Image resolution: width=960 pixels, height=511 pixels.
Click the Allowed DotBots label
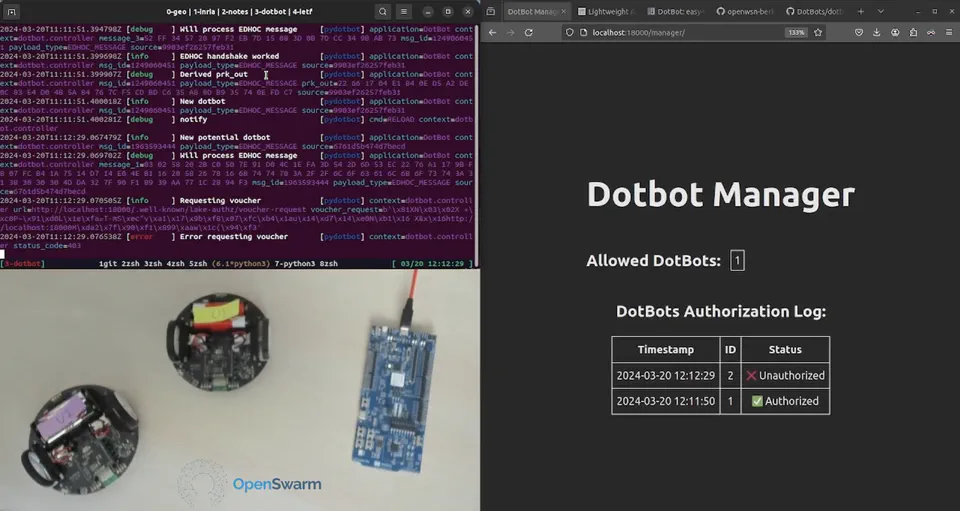(x=653, y=261)
